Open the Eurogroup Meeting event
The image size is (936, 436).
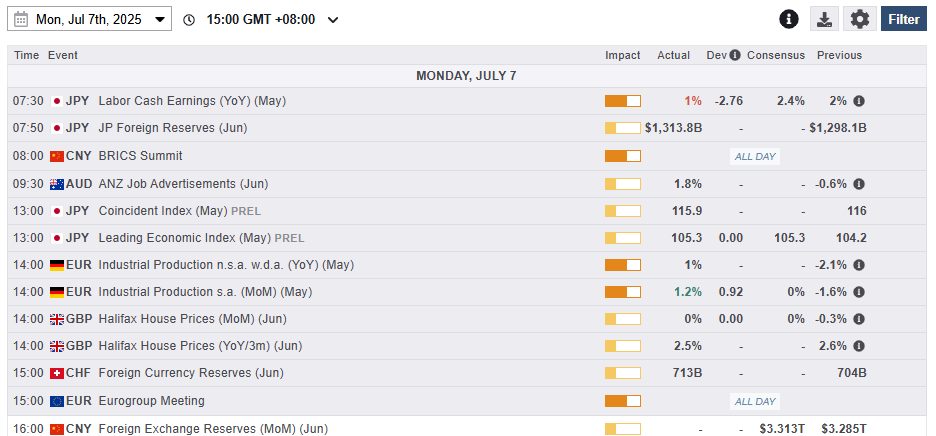[151, 401]
